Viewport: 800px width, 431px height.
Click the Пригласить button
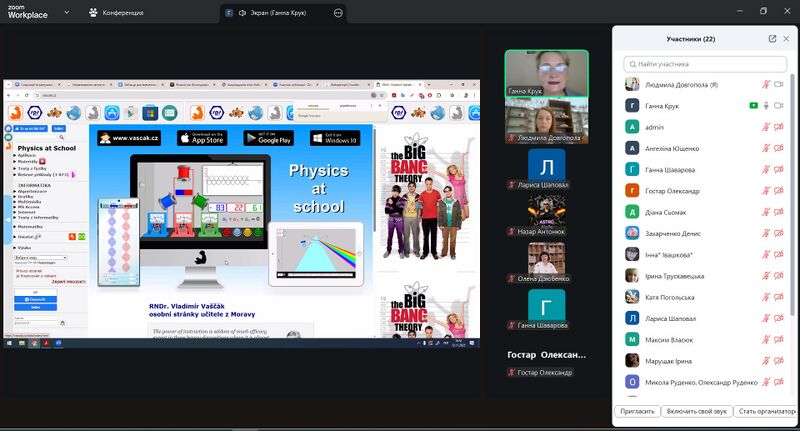coord(636,411)
